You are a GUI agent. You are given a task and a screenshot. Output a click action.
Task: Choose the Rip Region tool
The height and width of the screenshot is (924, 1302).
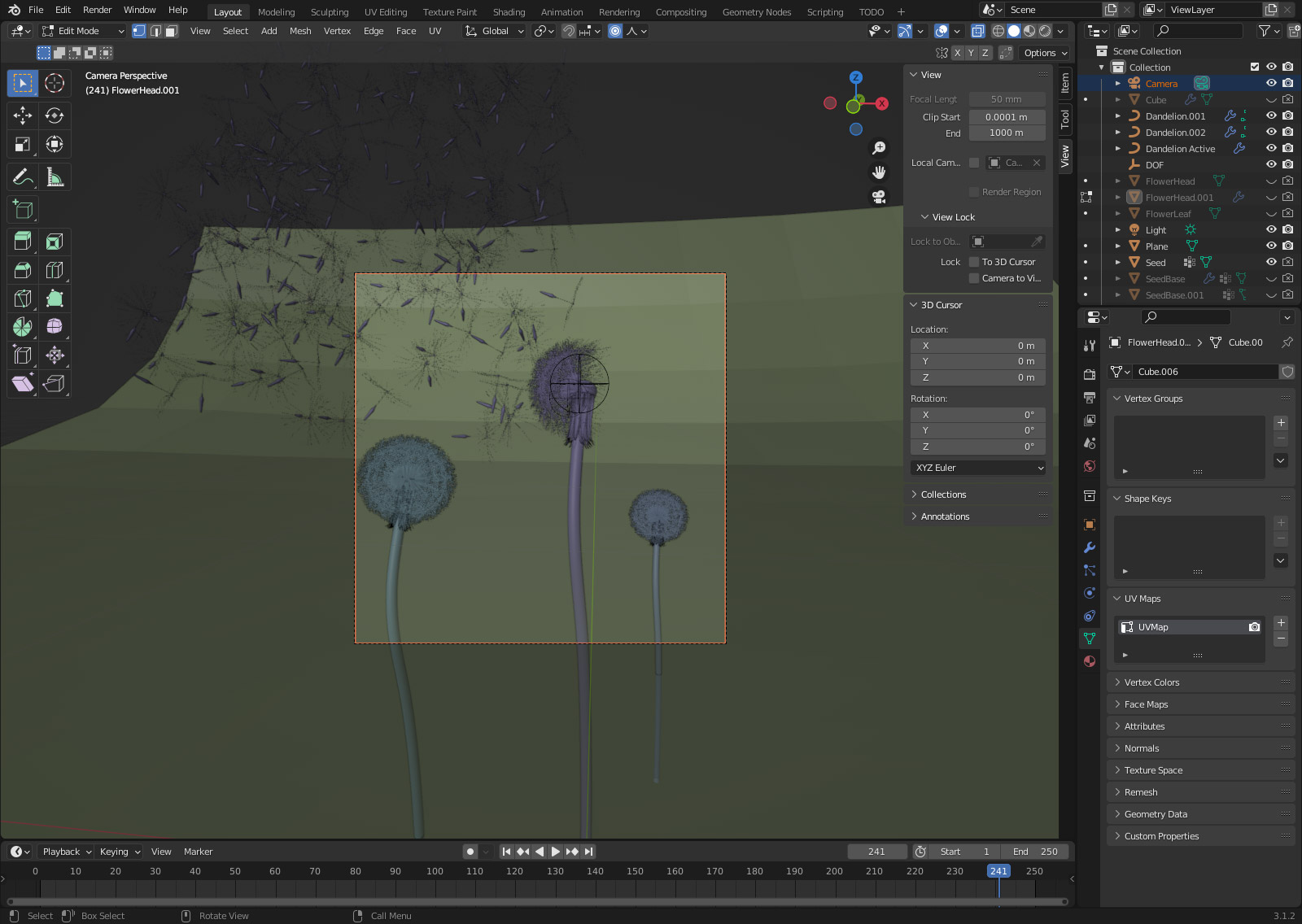[55, 384]
